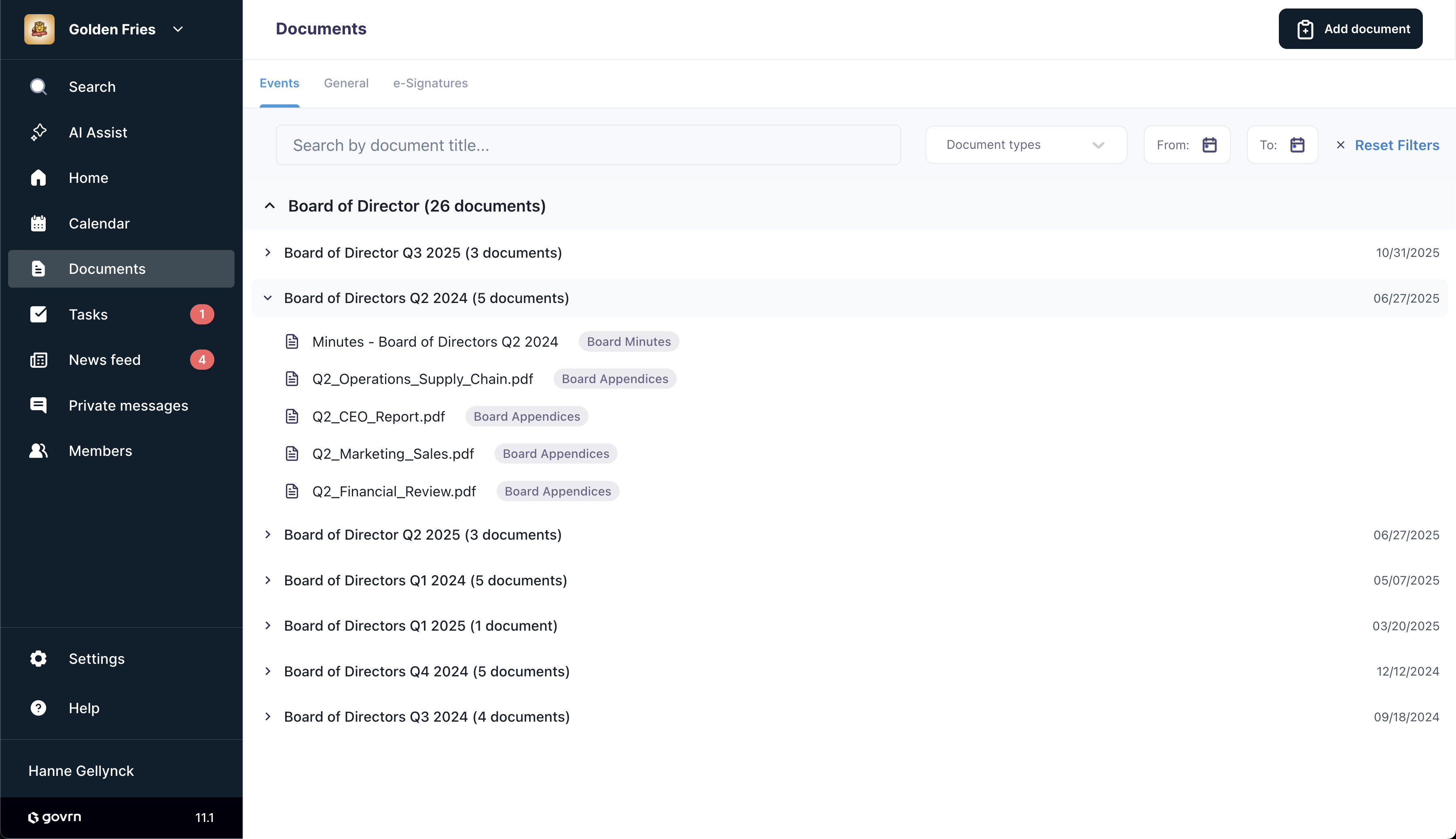Open the Document types dropdown
This screenshot has width=1456, height=839.
point(1025,145)
